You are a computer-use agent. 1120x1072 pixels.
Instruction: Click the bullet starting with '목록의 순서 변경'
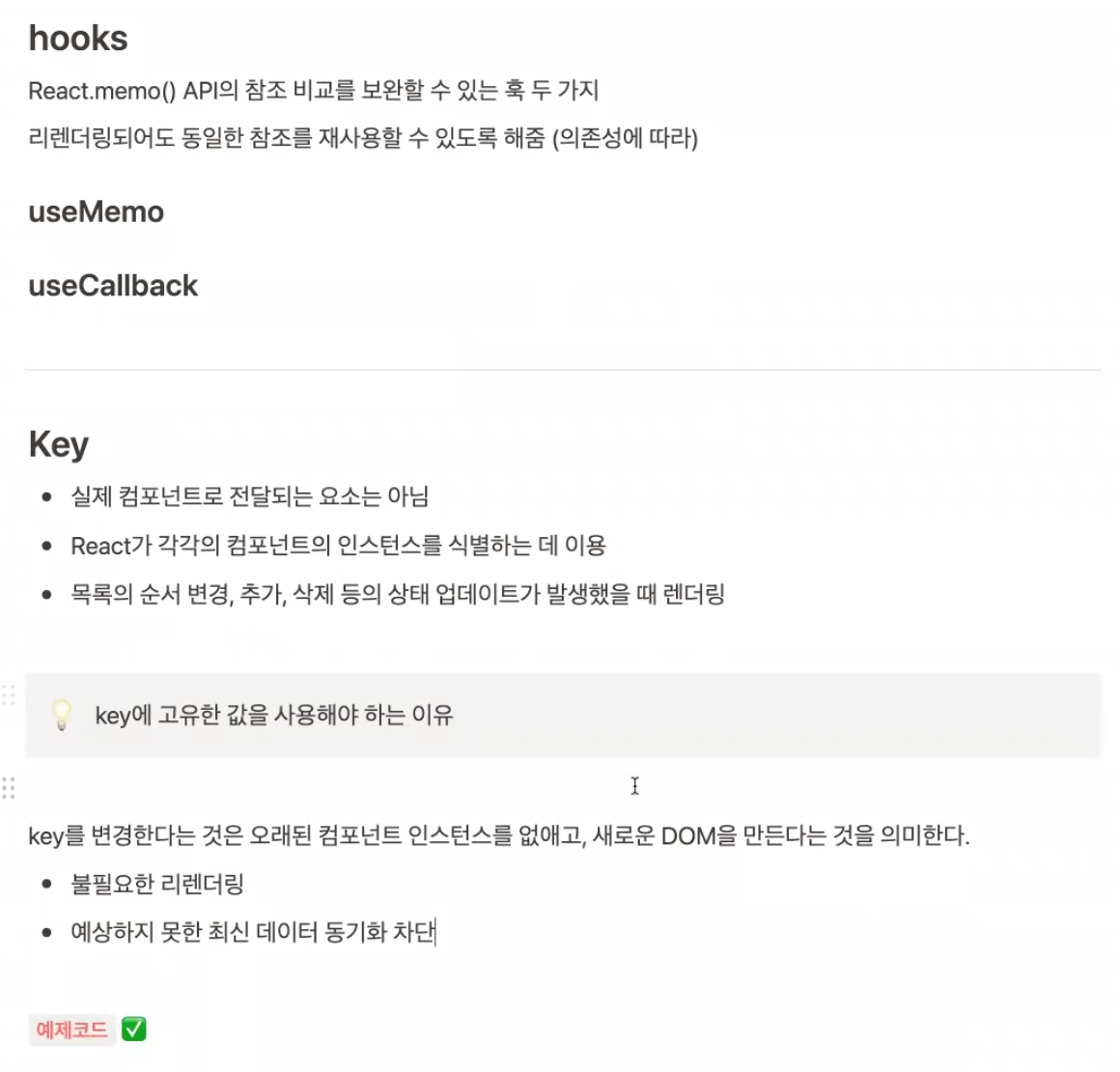(397, 594)
